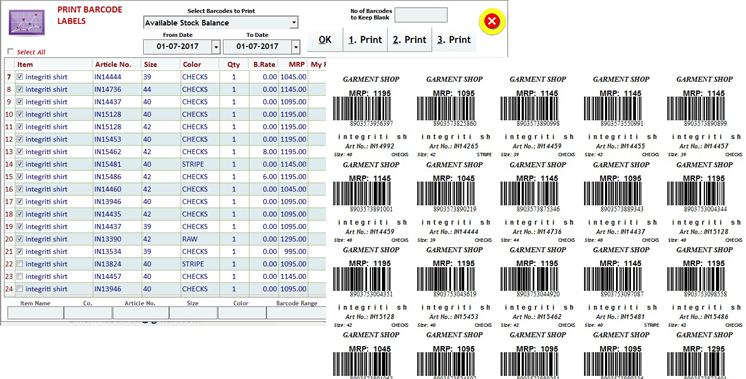Click barcode label Art No. IN14736 preview

click(x=537, y=232)
